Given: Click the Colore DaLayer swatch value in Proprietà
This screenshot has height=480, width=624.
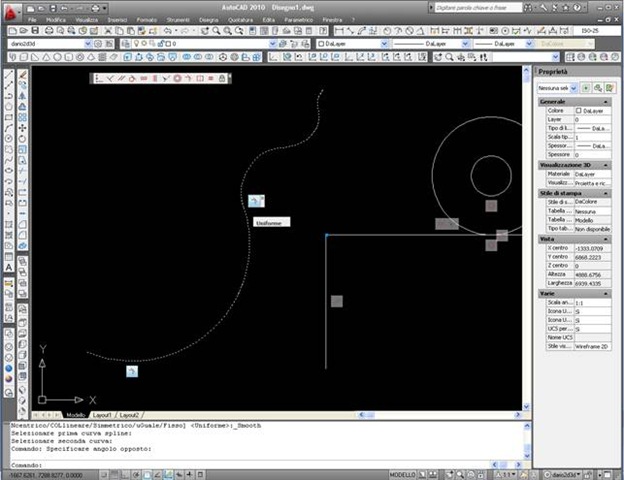Looking at the screenshot, I should tap(593, 111).
